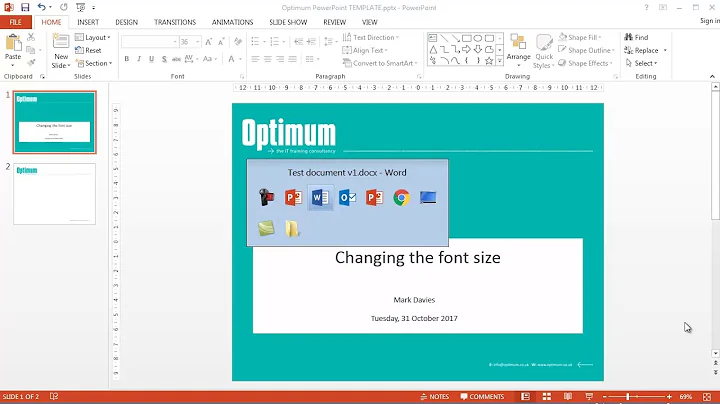Start Slide Show from status bar
Image resolution: width=720 pixels, height=404 pixels.
(589, 397)
